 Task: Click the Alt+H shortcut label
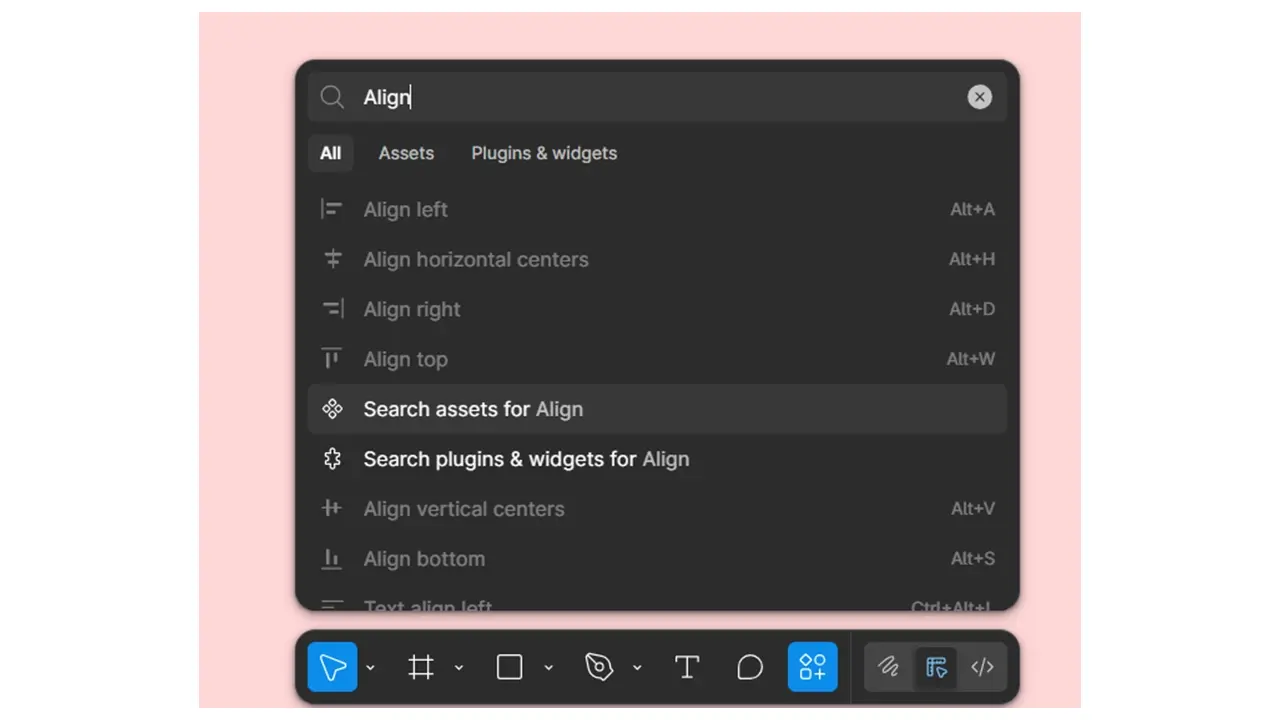[x=972, y=259]
